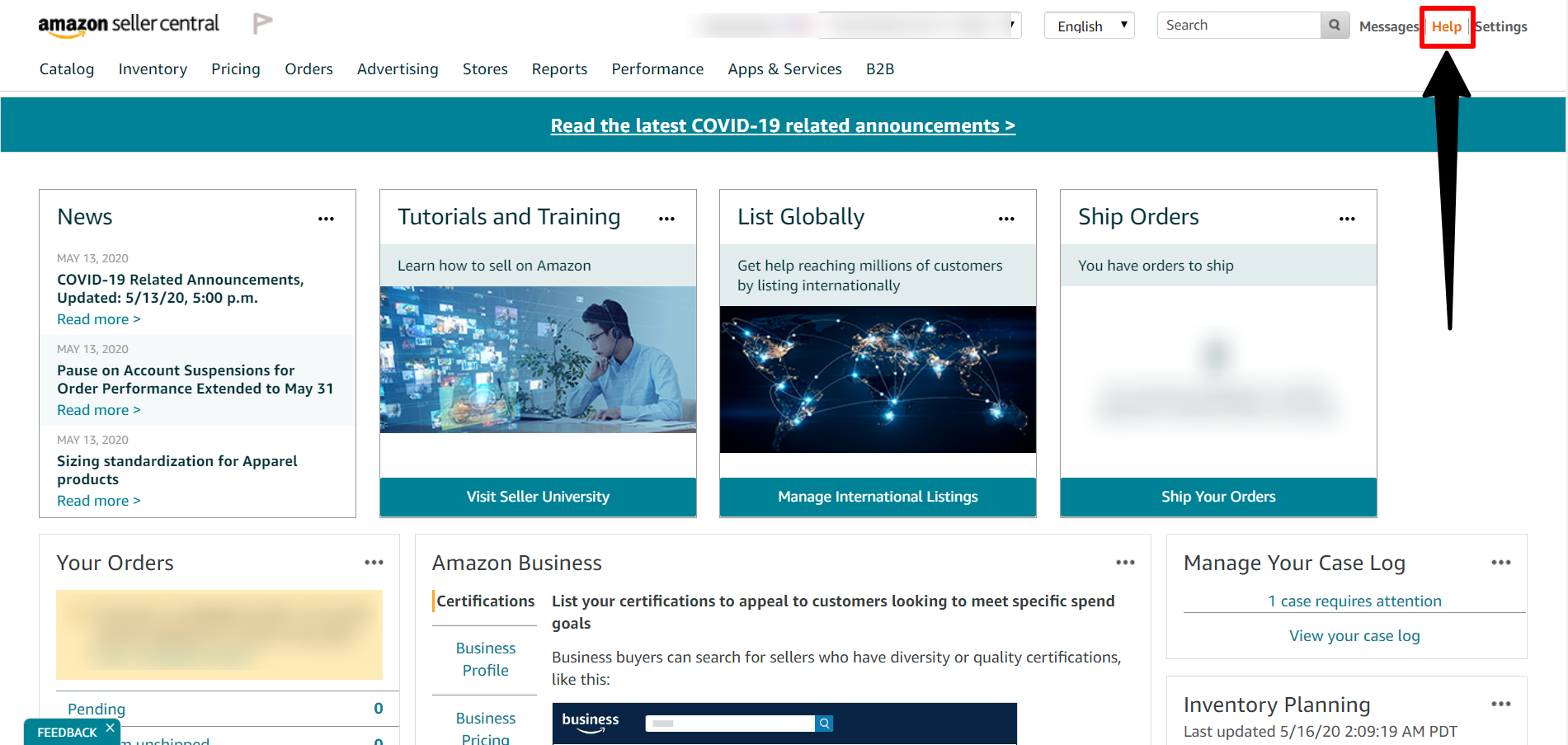1568x745 pixels.
Task: Read more on COVID-19 Related Announcements news
Action: 99,319
